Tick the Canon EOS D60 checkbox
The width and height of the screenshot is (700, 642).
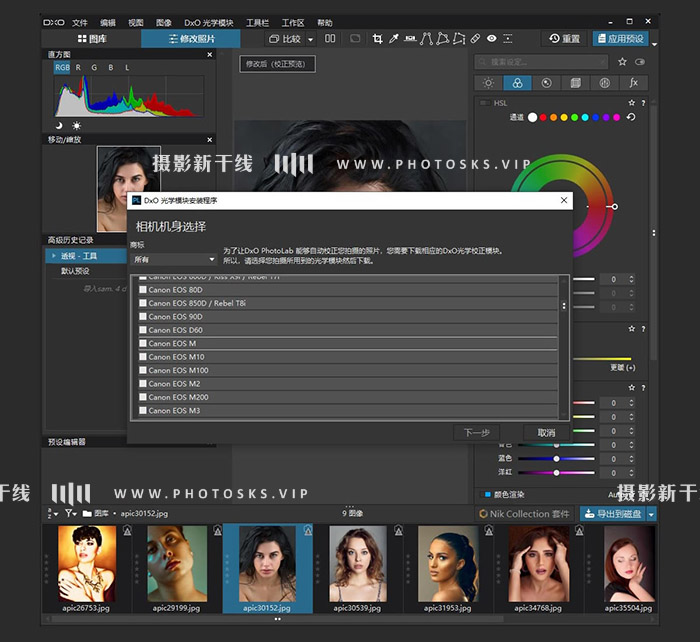[143, 330]
